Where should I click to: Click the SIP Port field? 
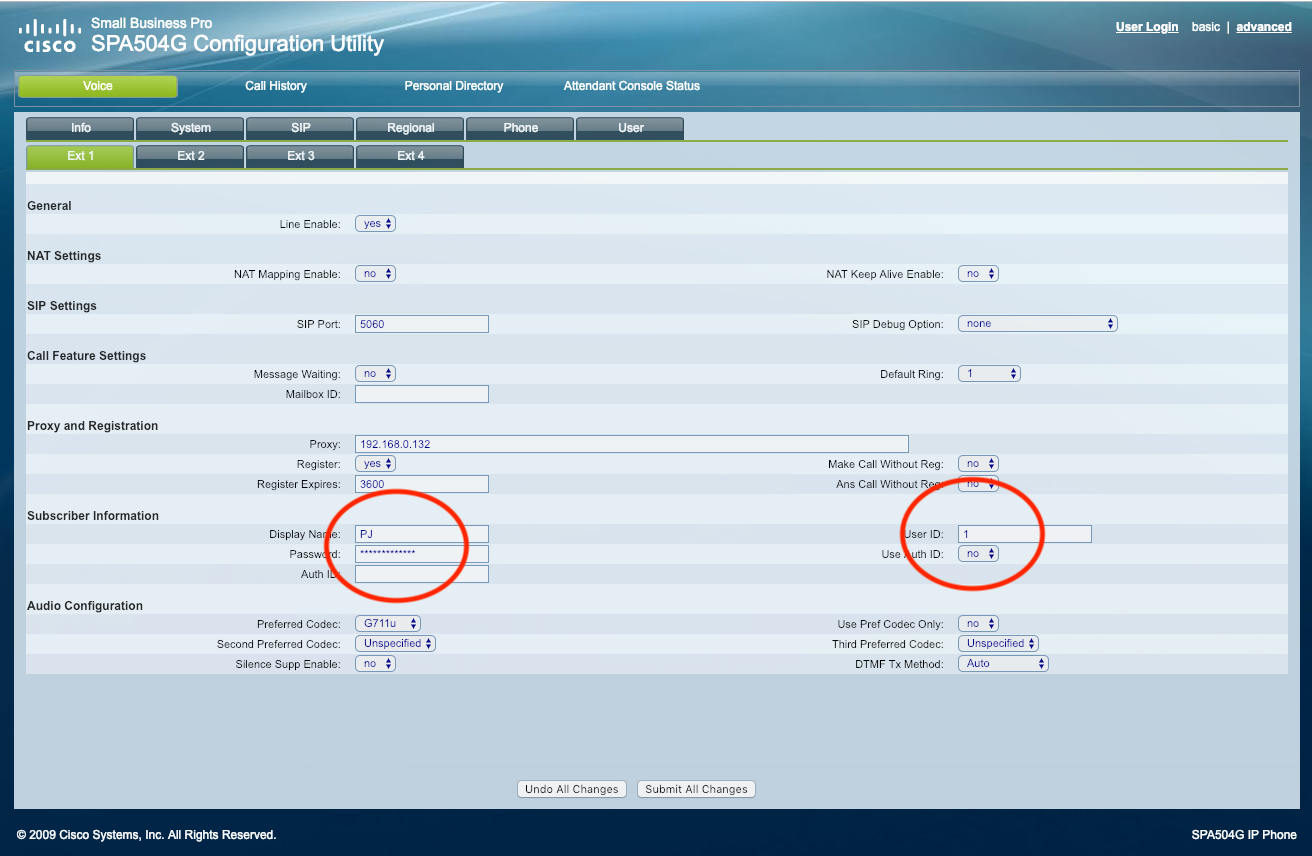[x=422, y=324]
